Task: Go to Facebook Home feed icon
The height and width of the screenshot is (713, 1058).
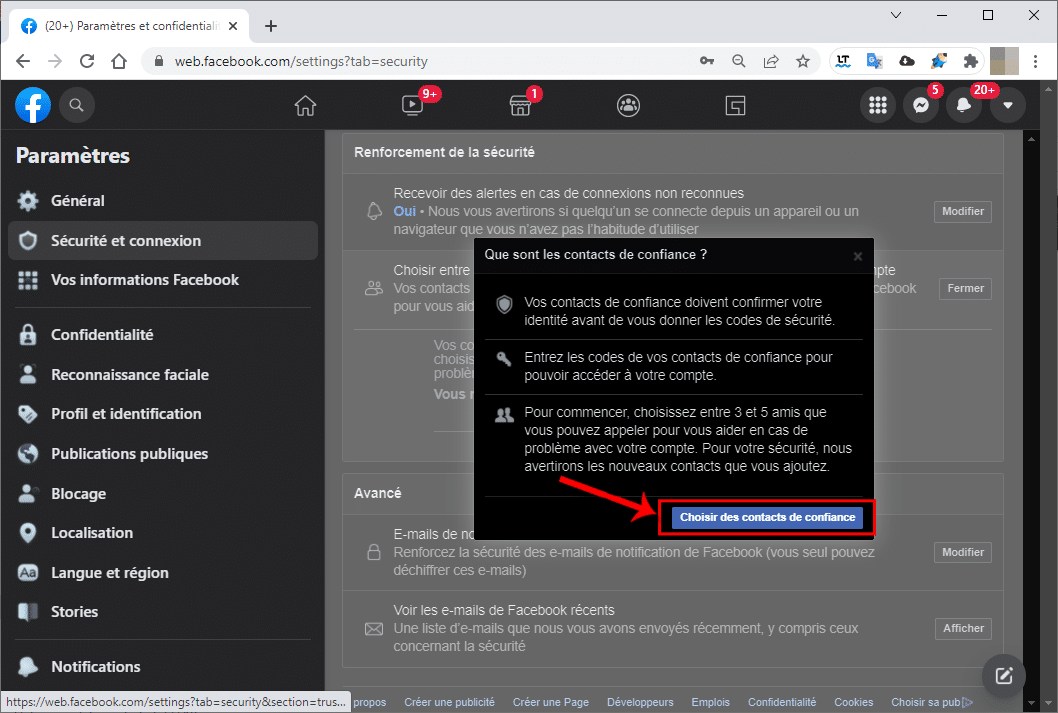Action: tap(305, 105)
